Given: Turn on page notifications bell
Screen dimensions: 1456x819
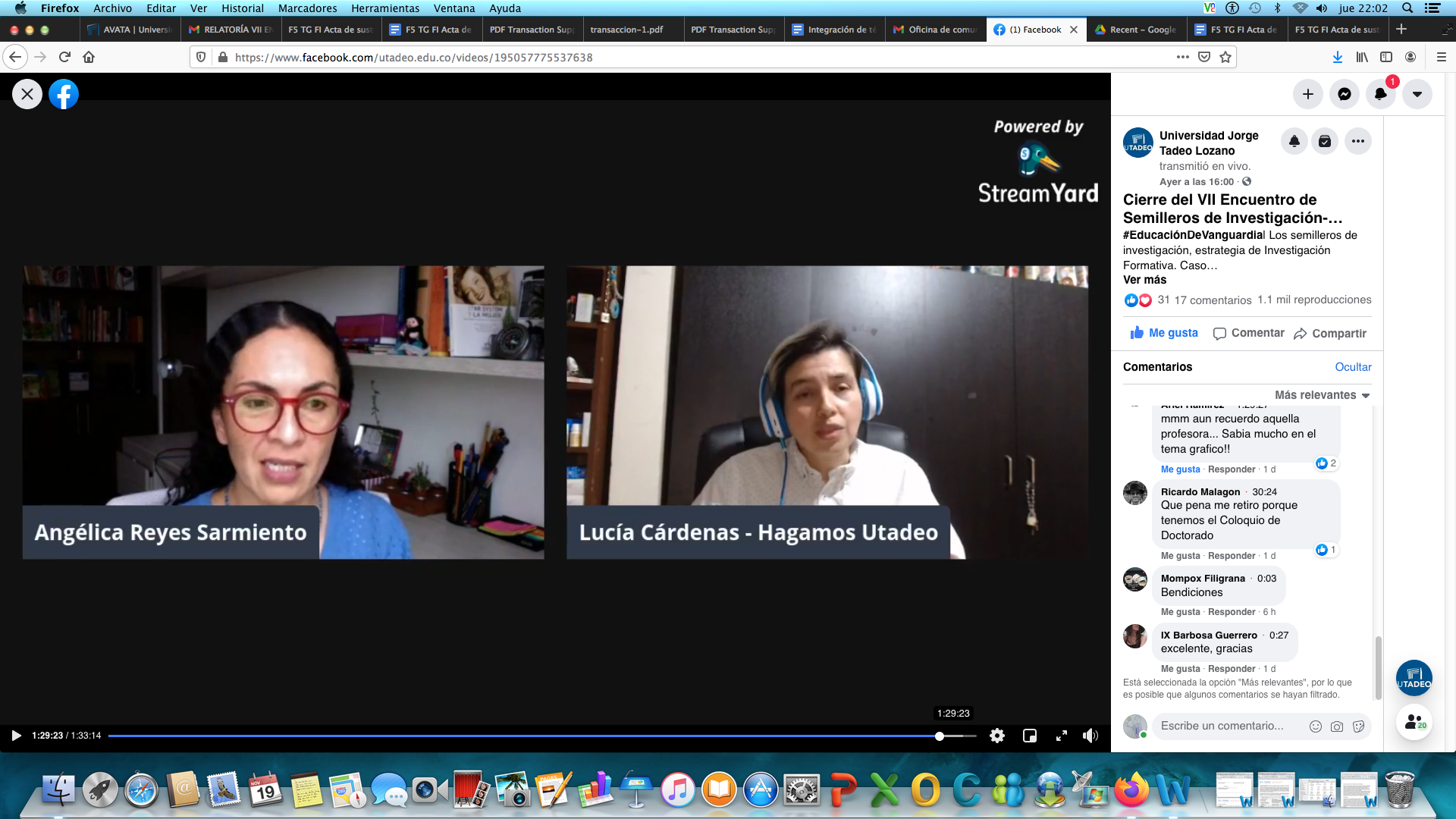Looking at the screenshot, I should [x=1294, y=141].
